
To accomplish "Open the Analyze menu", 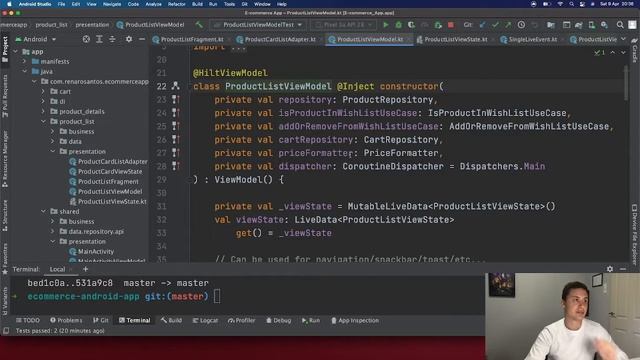I will coord(153,4).
